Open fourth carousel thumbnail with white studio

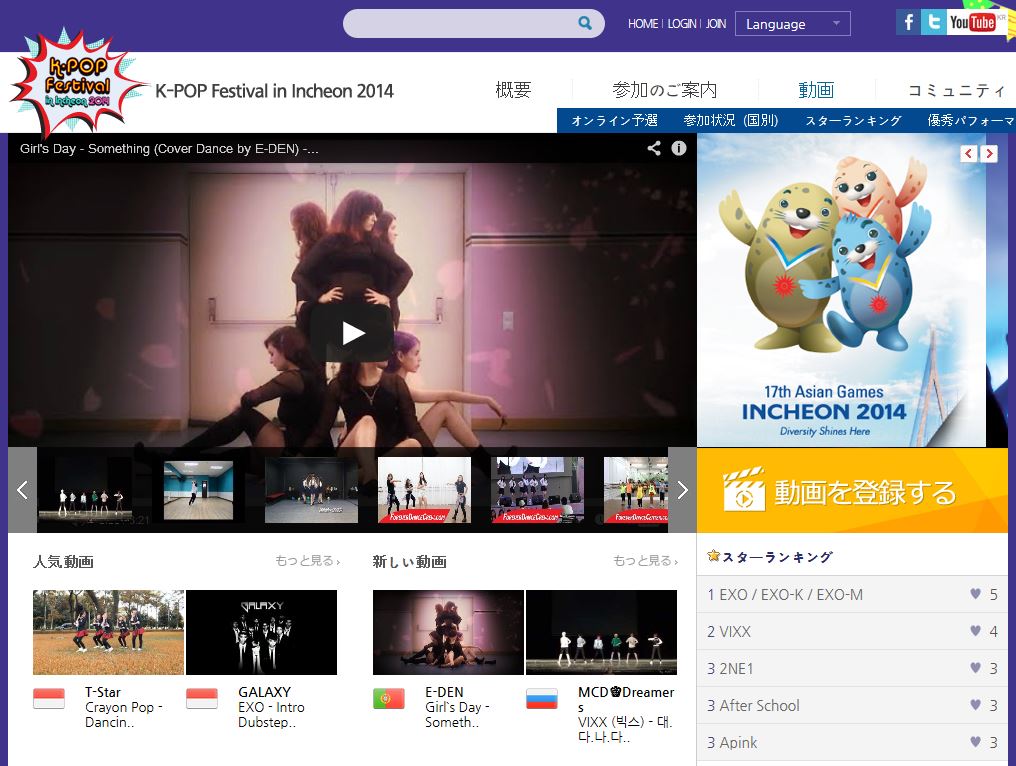point(424,490)
